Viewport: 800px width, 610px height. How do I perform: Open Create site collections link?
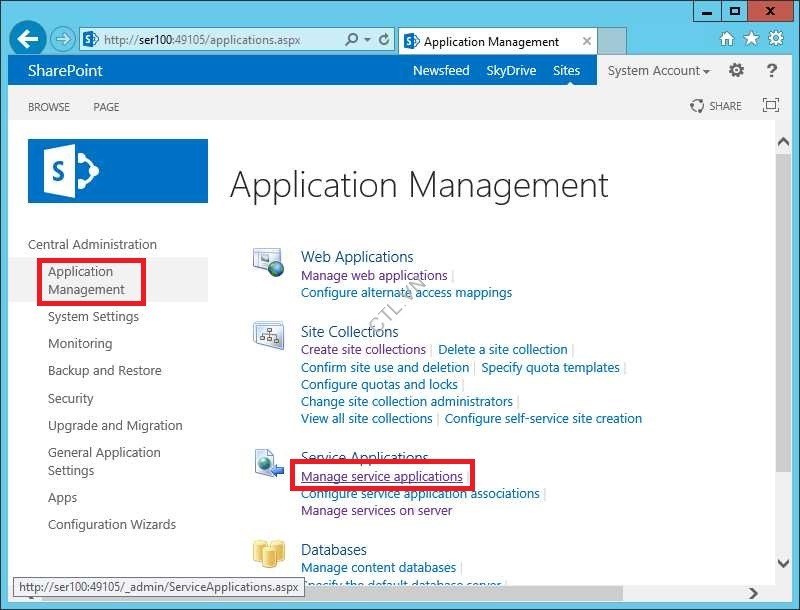point(363,349)
